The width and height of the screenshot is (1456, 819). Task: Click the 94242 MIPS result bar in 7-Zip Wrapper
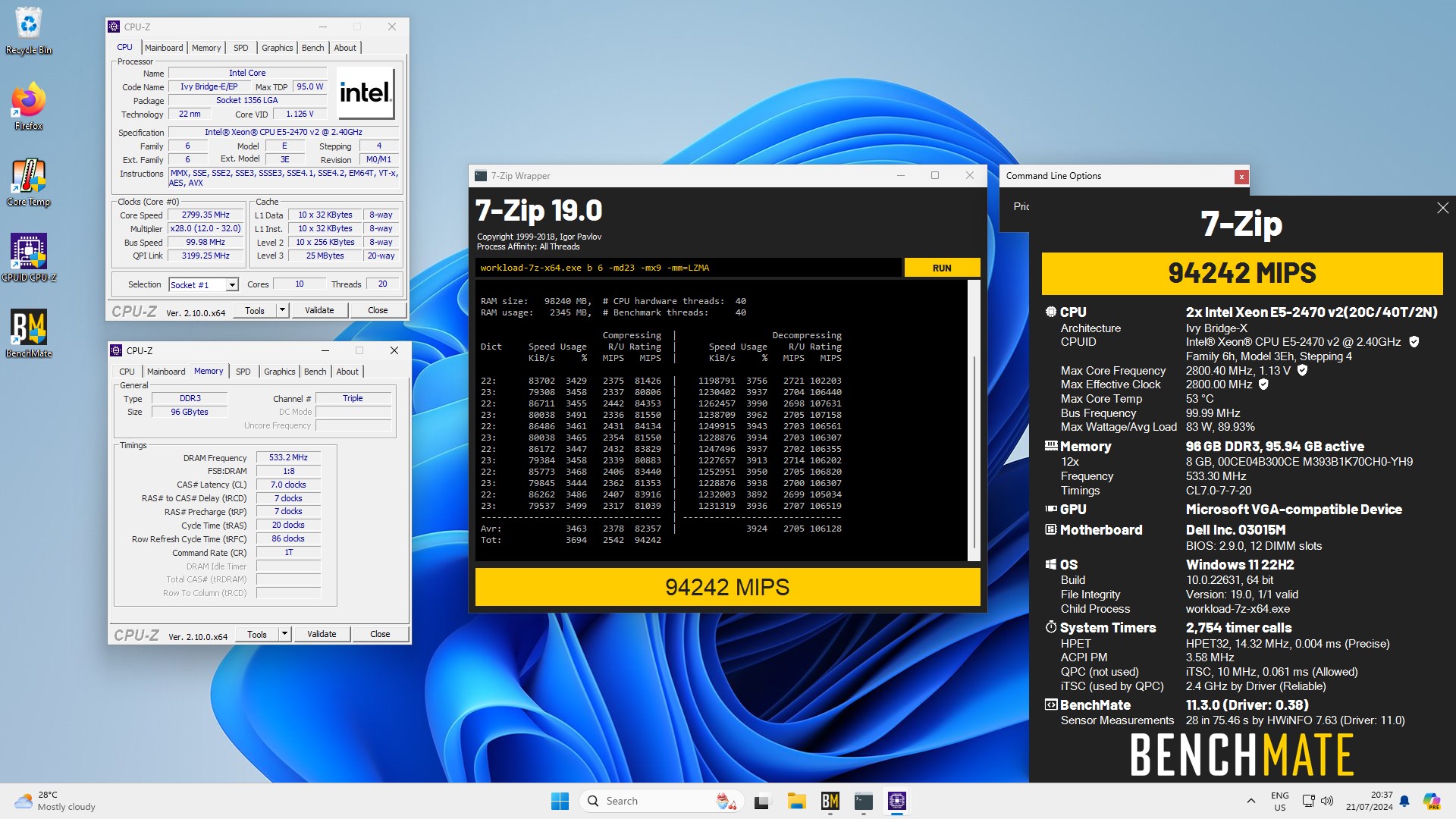point(727,588)
